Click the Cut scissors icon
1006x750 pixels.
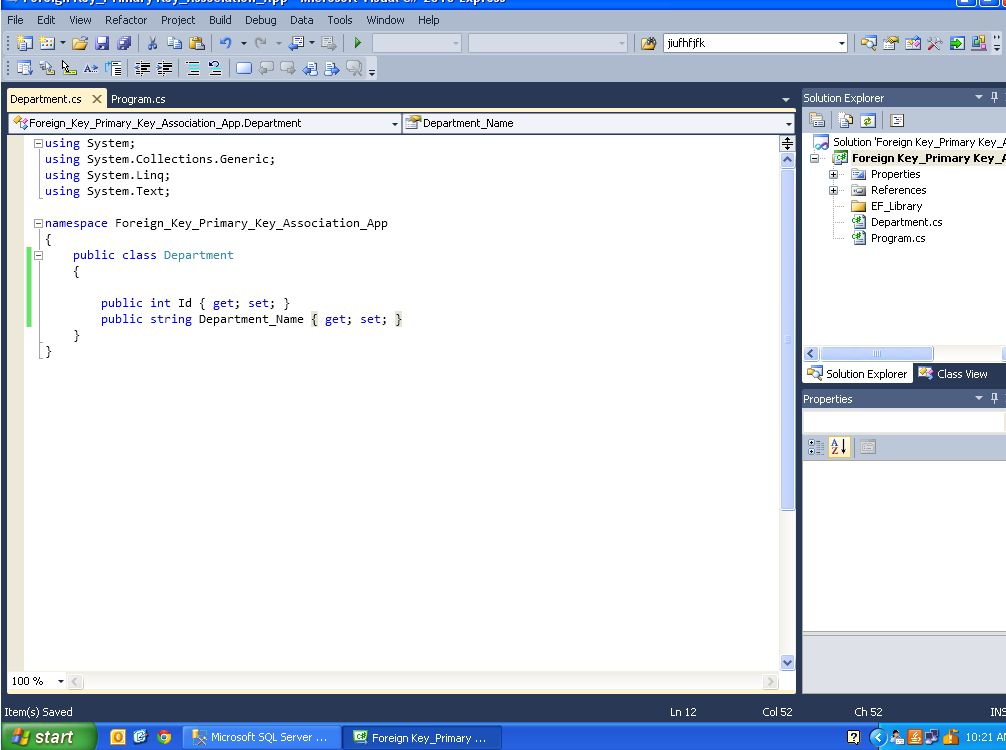point(152,43)
